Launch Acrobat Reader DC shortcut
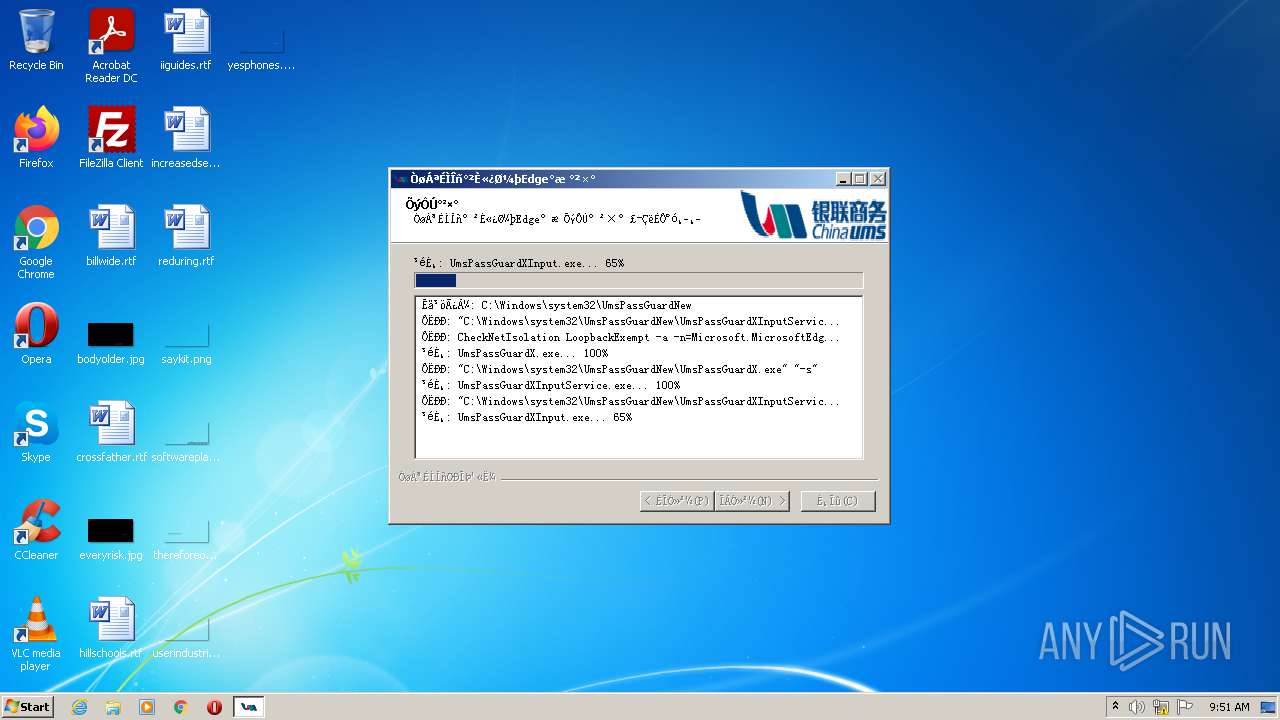This screenshot has width=1280, height=720. coord(111,46)
